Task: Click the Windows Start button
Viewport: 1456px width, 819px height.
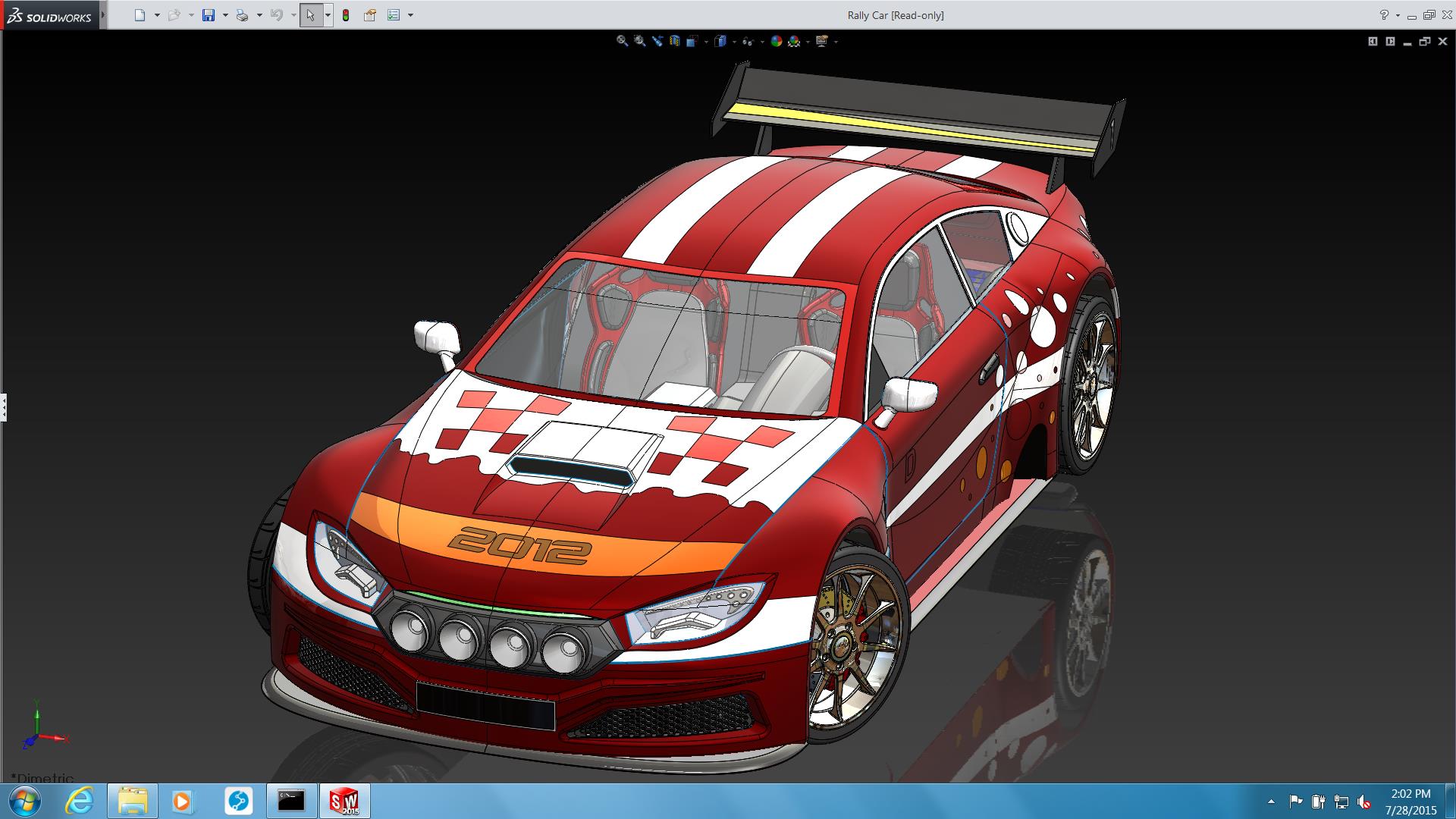Action: point(24,801)
